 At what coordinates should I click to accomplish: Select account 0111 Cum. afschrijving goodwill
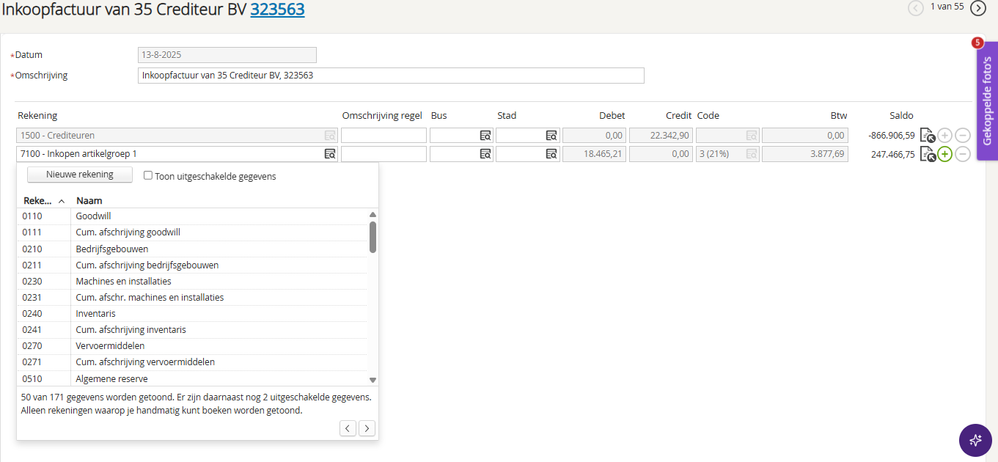click(192, 232)
